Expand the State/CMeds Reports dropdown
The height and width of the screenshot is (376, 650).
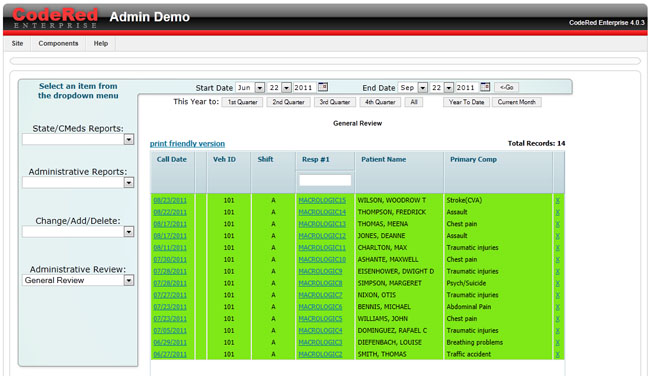coord(129,139)
